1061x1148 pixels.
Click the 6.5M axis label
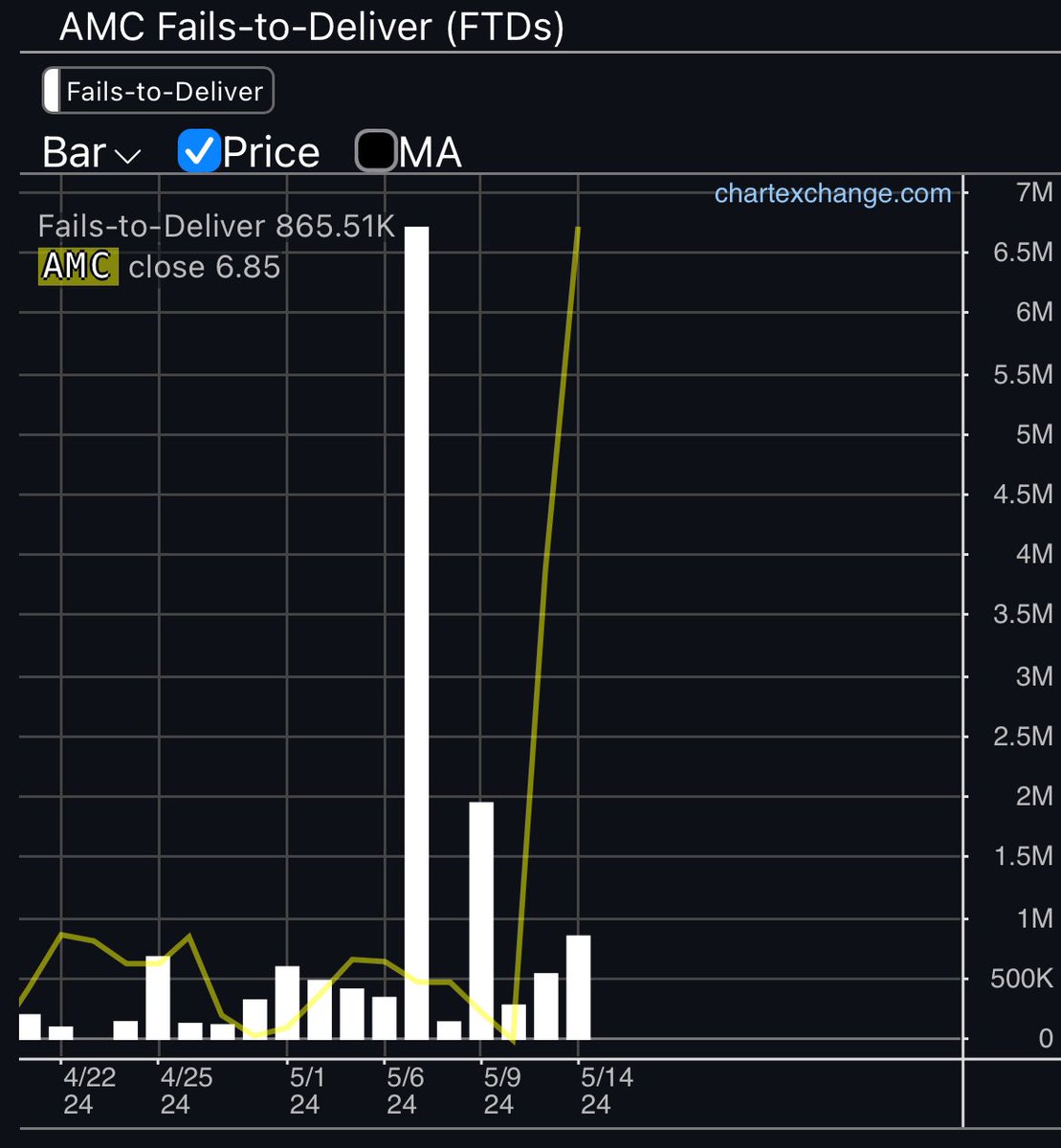(x=1023, y=252)
